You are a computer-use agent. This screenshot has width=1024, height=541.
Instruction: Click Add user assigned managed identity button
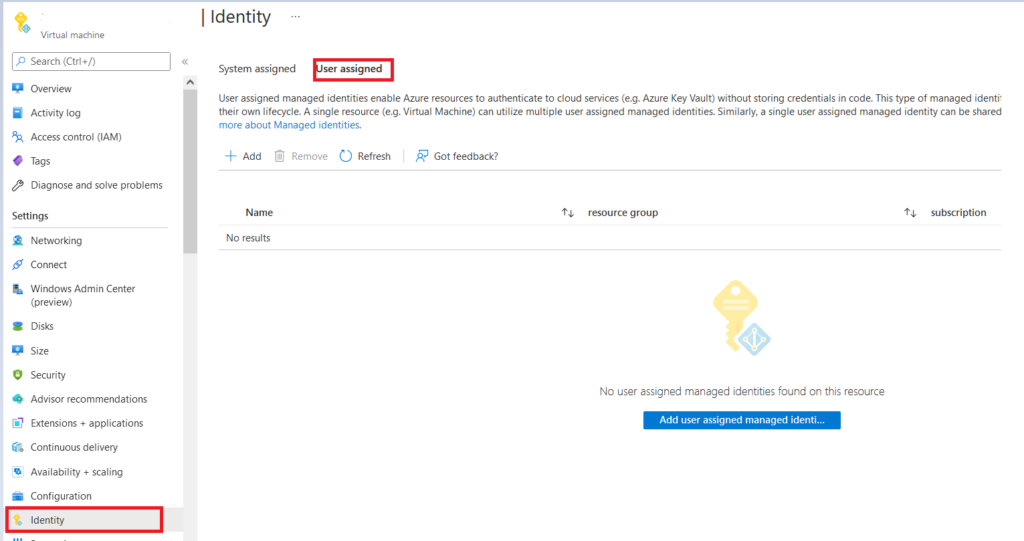(742, 420)
